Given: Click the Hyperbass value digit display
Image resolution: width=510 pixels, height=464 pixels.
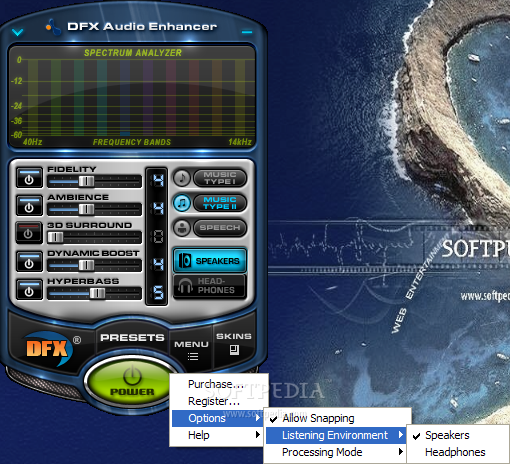Looking at the screenshot, I should click(x=157, y=293).
